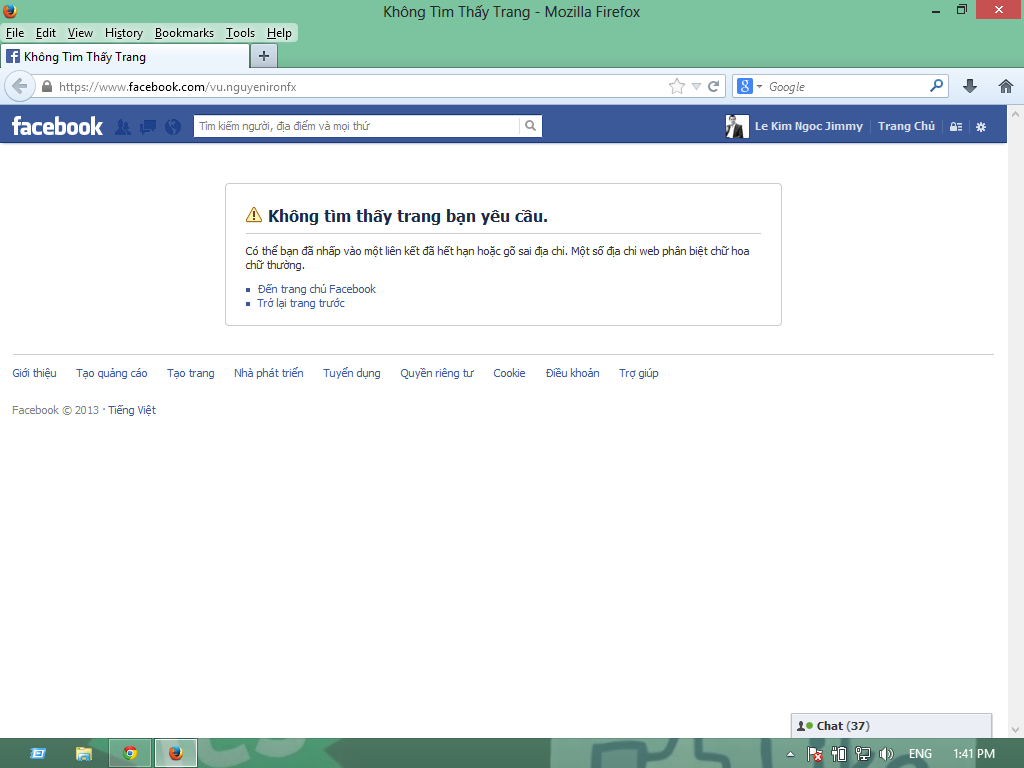
Task: Open the Firefox downloads arrow
Action: pos(970,86)
